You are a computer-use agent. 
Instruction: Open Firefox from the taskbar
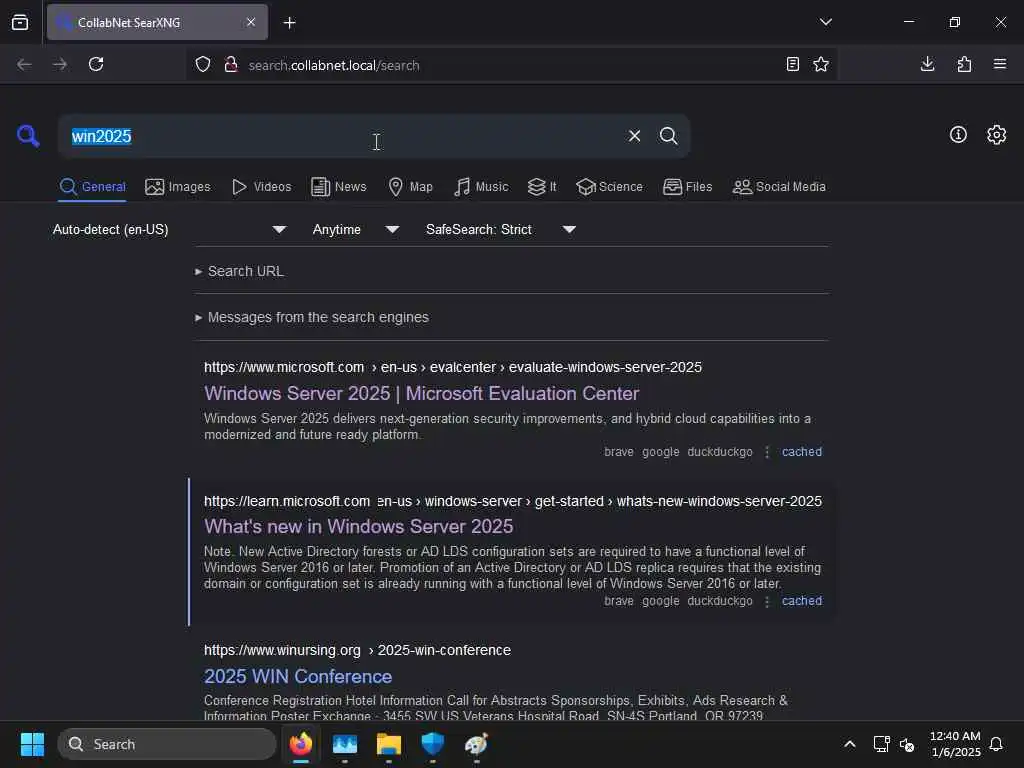[x=301, y=744]
